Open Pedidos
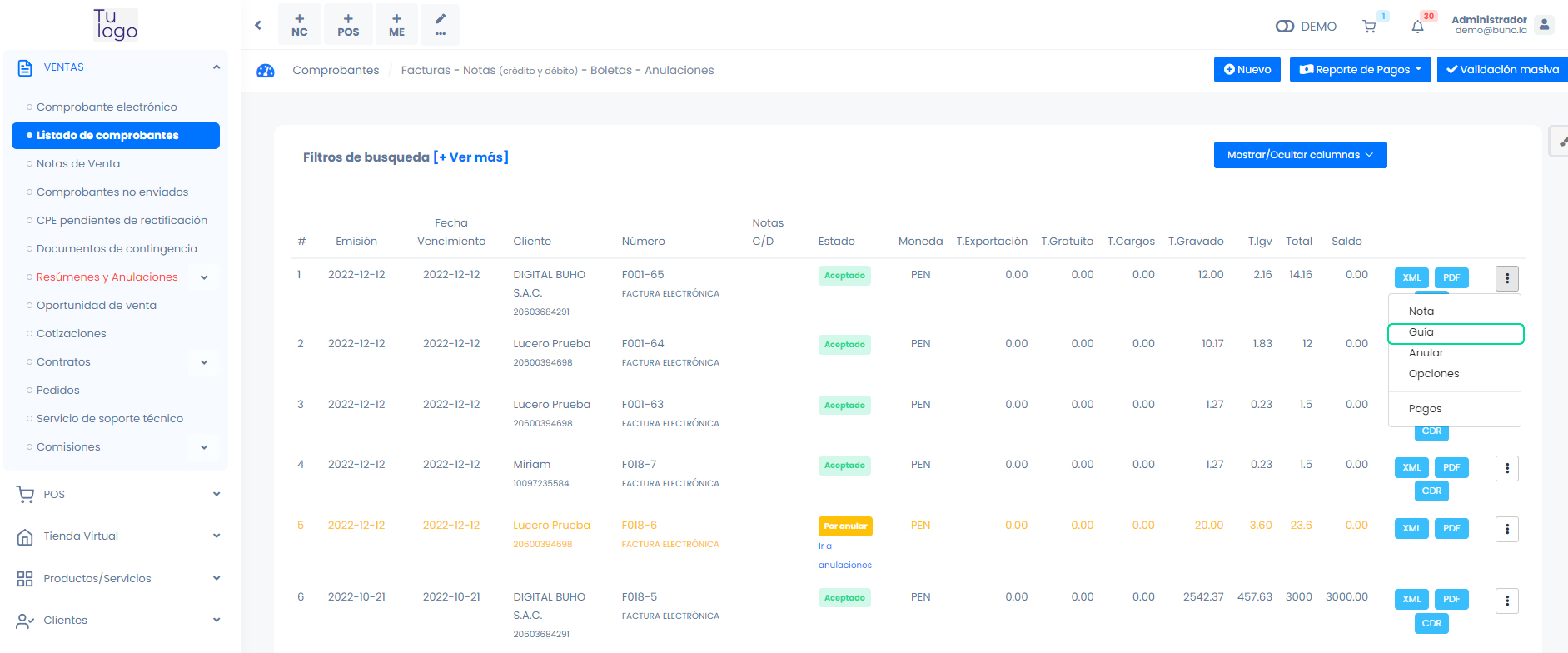Viewport: 1568px width, 653px height. [58, 390]
